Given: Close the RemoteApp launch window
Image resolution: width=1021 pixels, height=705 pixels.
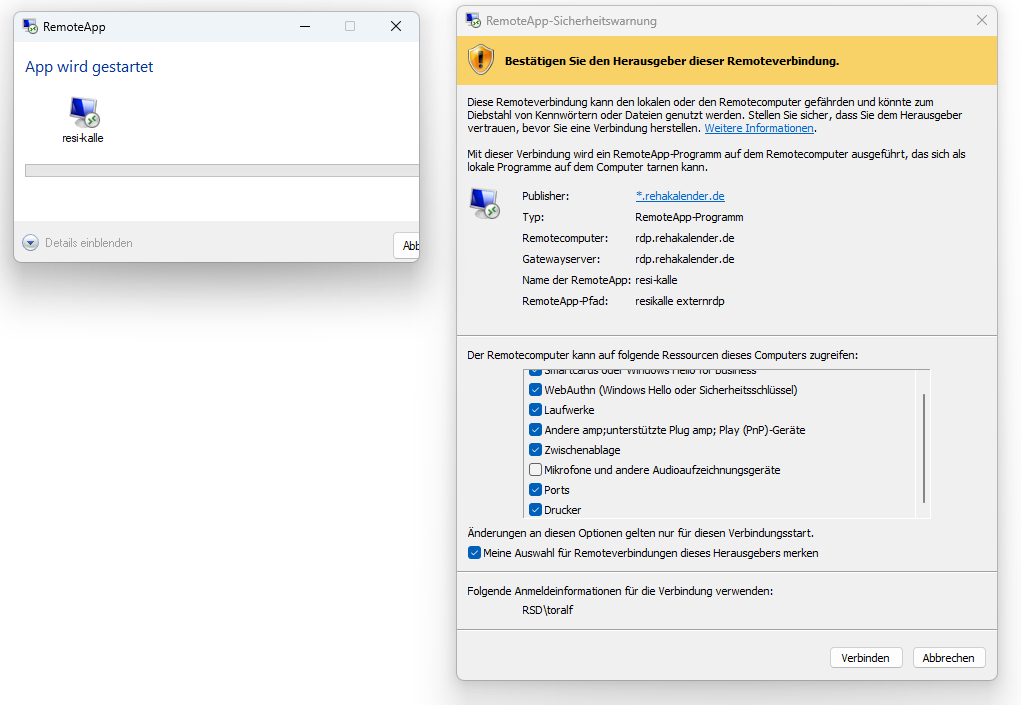Looking at the screenshot, I should coord(395,27).
